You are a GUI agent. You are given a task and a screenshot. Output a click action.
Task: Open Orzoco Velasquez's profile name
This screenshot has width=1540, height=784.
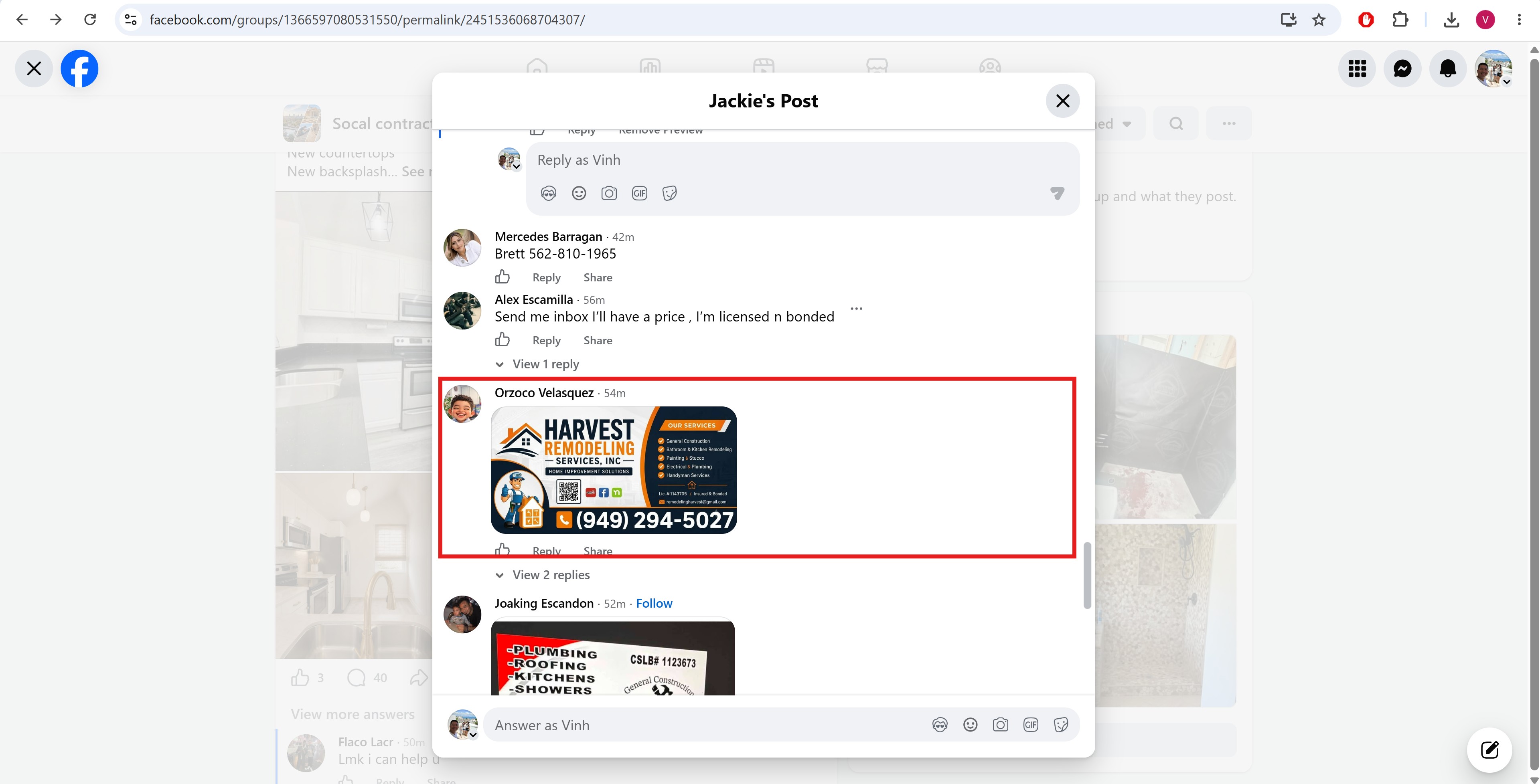544,392
